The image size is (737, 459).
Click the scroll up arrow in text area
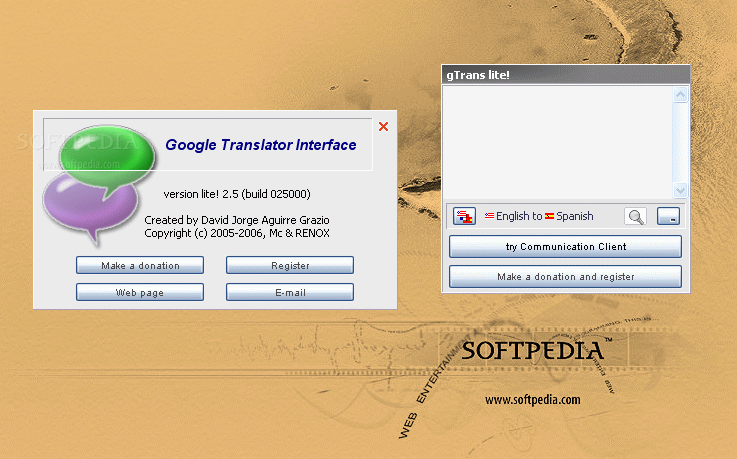(680, 94)
